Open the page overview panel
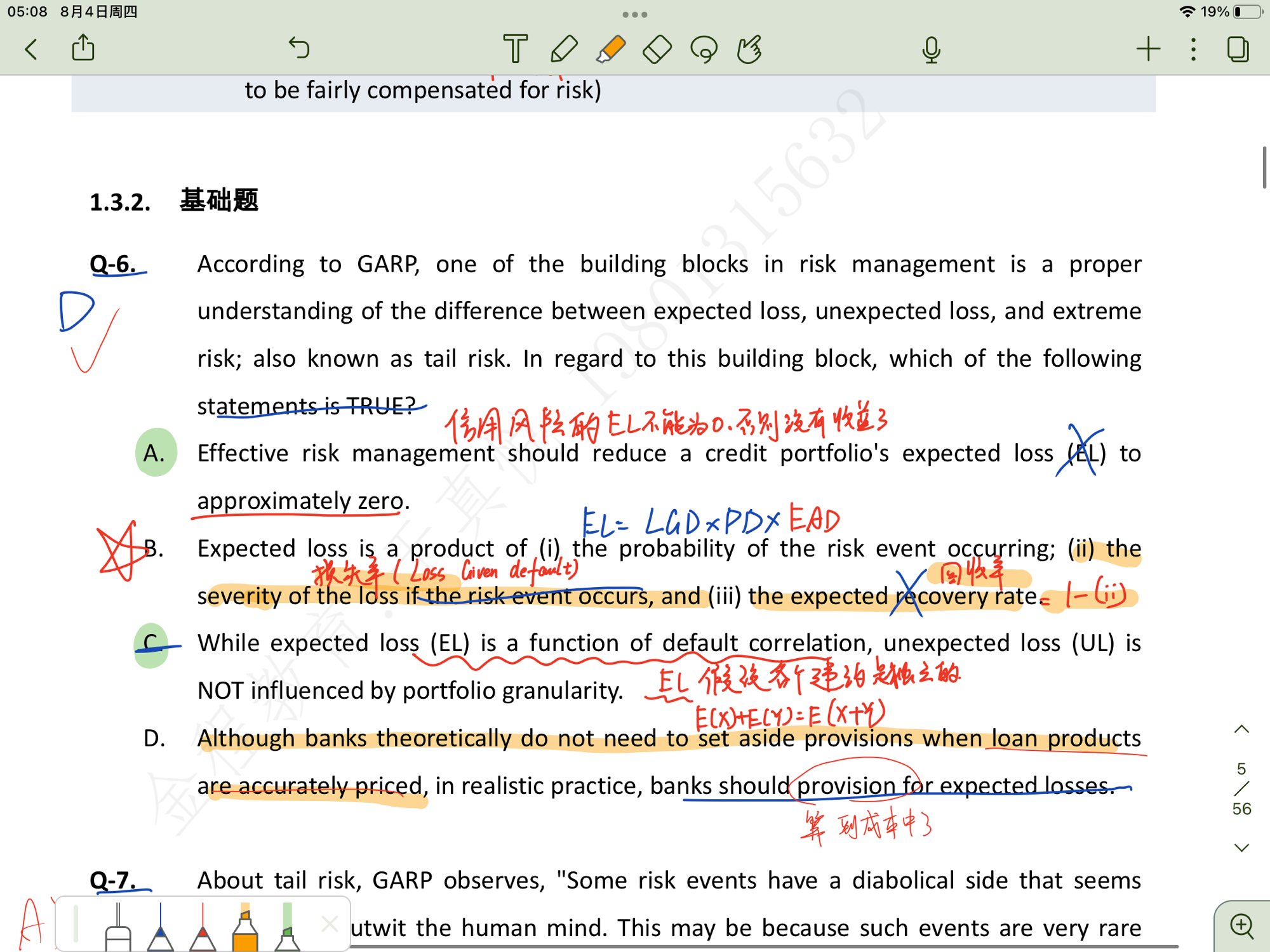The height and width of the screenshot is (952, 1270). (x=1238, y=49)
